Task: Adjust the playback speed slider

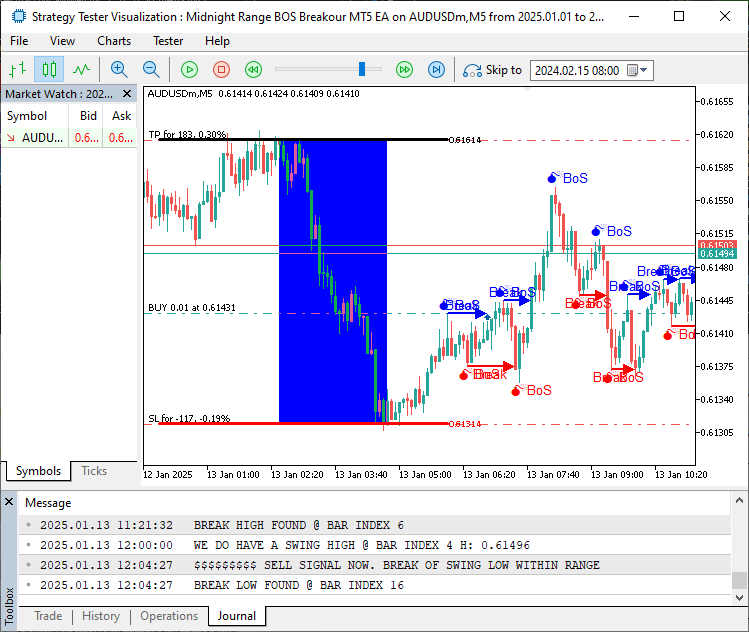Action: (x=363, y=69)
